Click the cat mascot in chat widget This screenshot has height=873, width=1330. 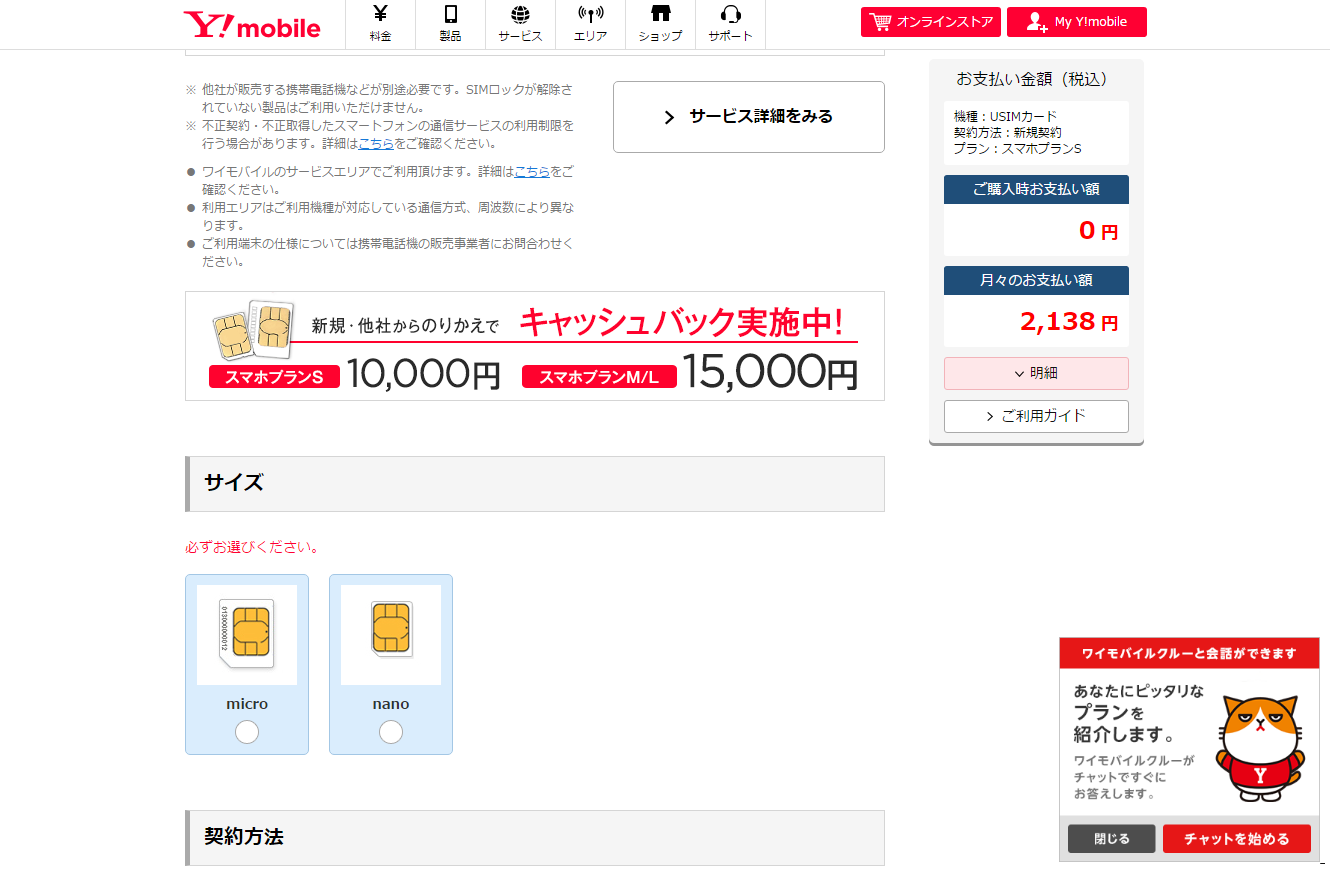coord(1259,748)
